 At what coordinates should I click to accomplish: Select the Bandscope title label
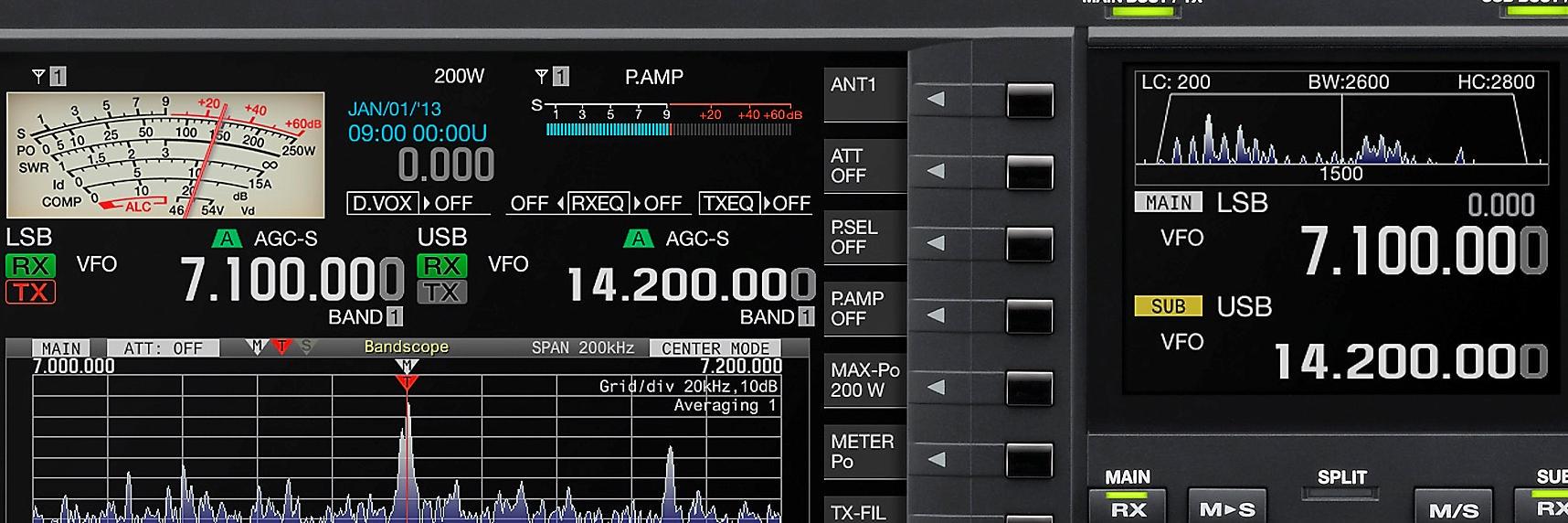(x=407, y=347)
